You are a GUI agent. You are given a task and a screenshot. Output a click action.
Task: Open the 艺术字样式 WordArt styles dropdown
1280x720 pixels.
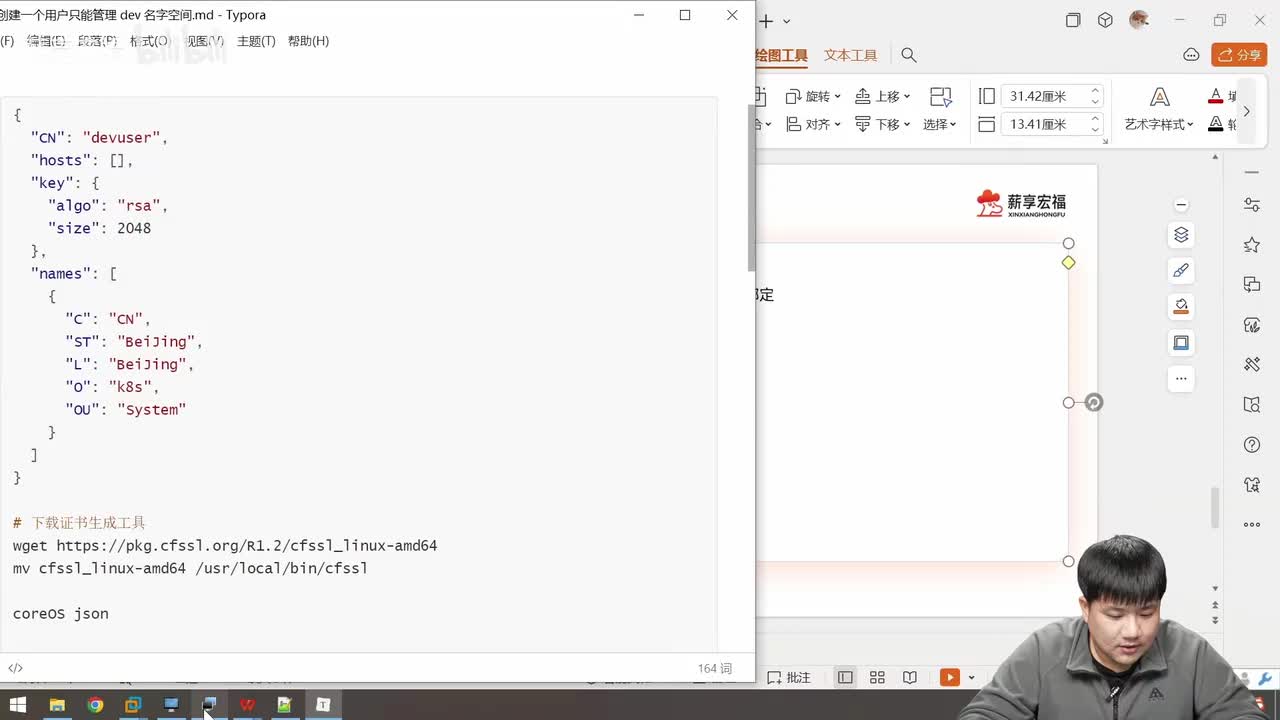1159,124
